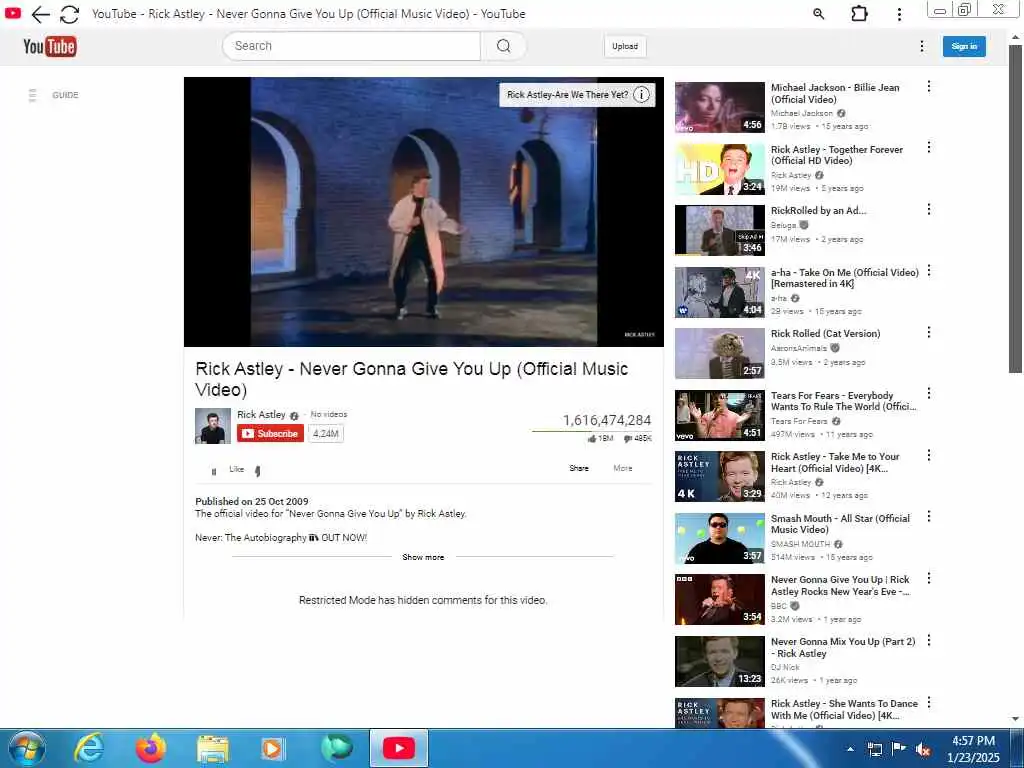Open options for Rick Rolled Cat Version

point(929,332)
